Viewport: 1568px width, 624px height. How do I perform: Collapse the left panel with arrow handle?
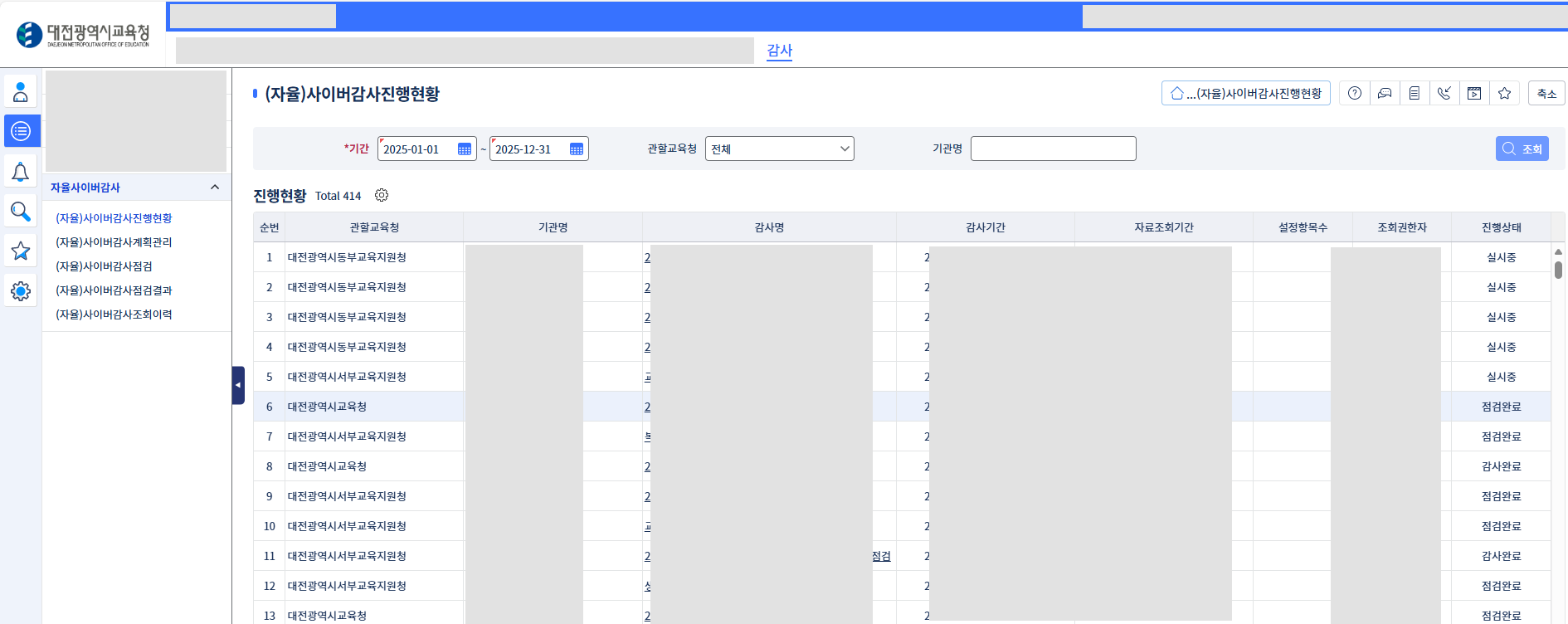(238, 385)
